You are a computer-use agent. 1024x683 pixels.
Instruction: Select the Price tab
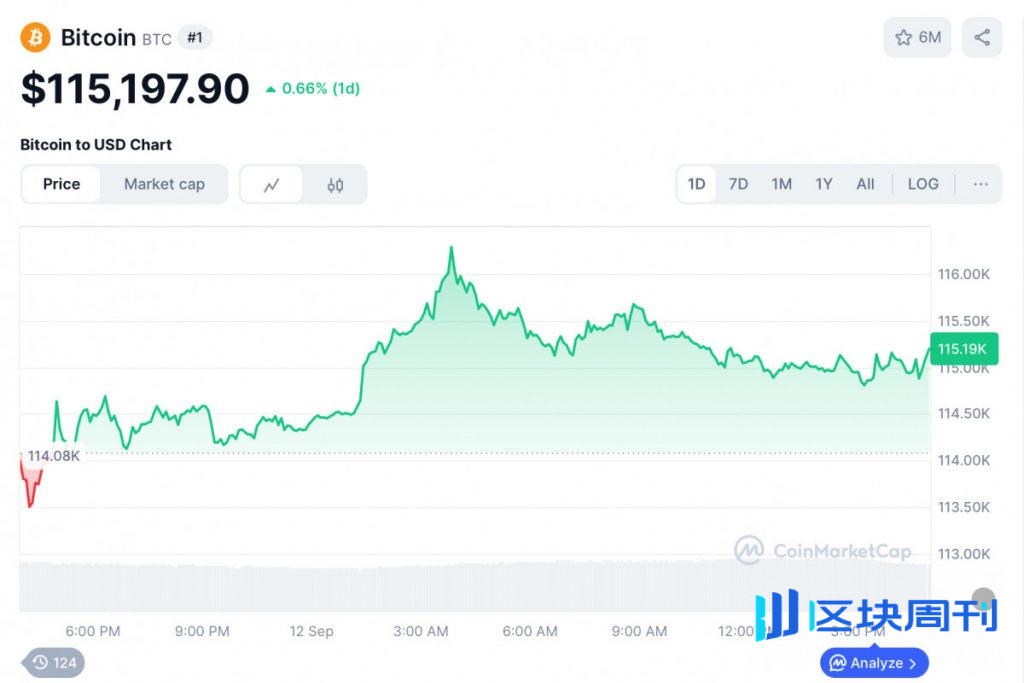tap(61, 184)
